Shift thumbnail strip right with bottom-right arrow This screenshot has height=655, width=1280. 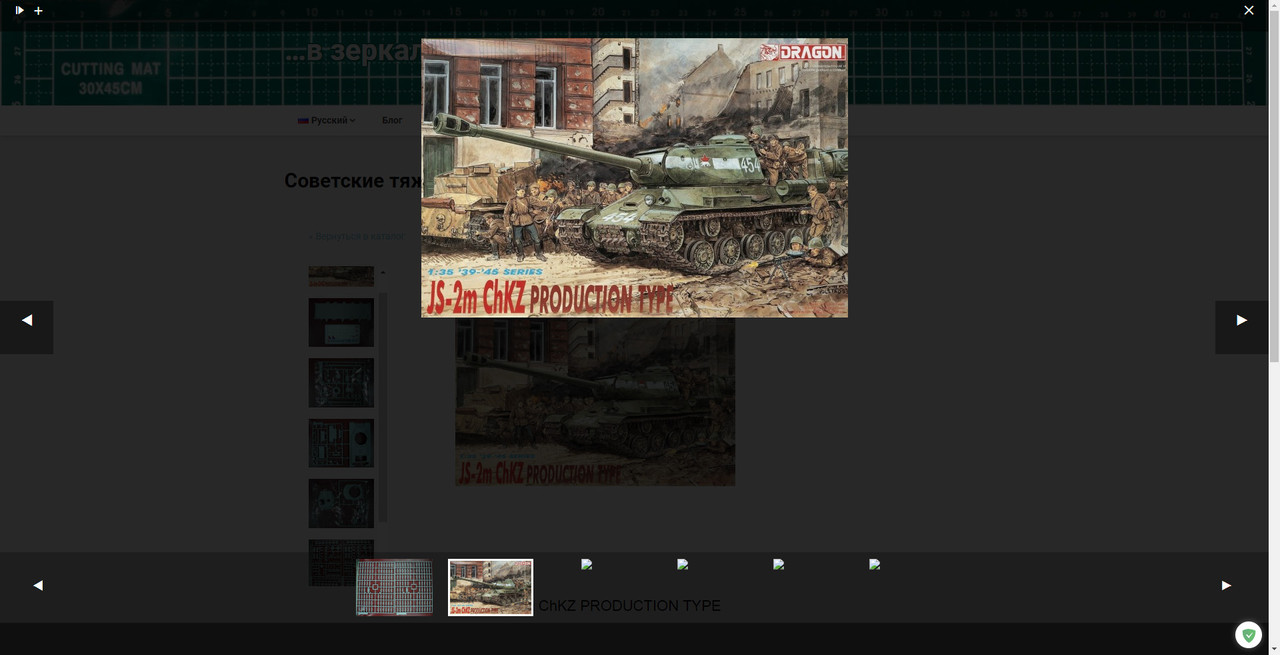1226,585
